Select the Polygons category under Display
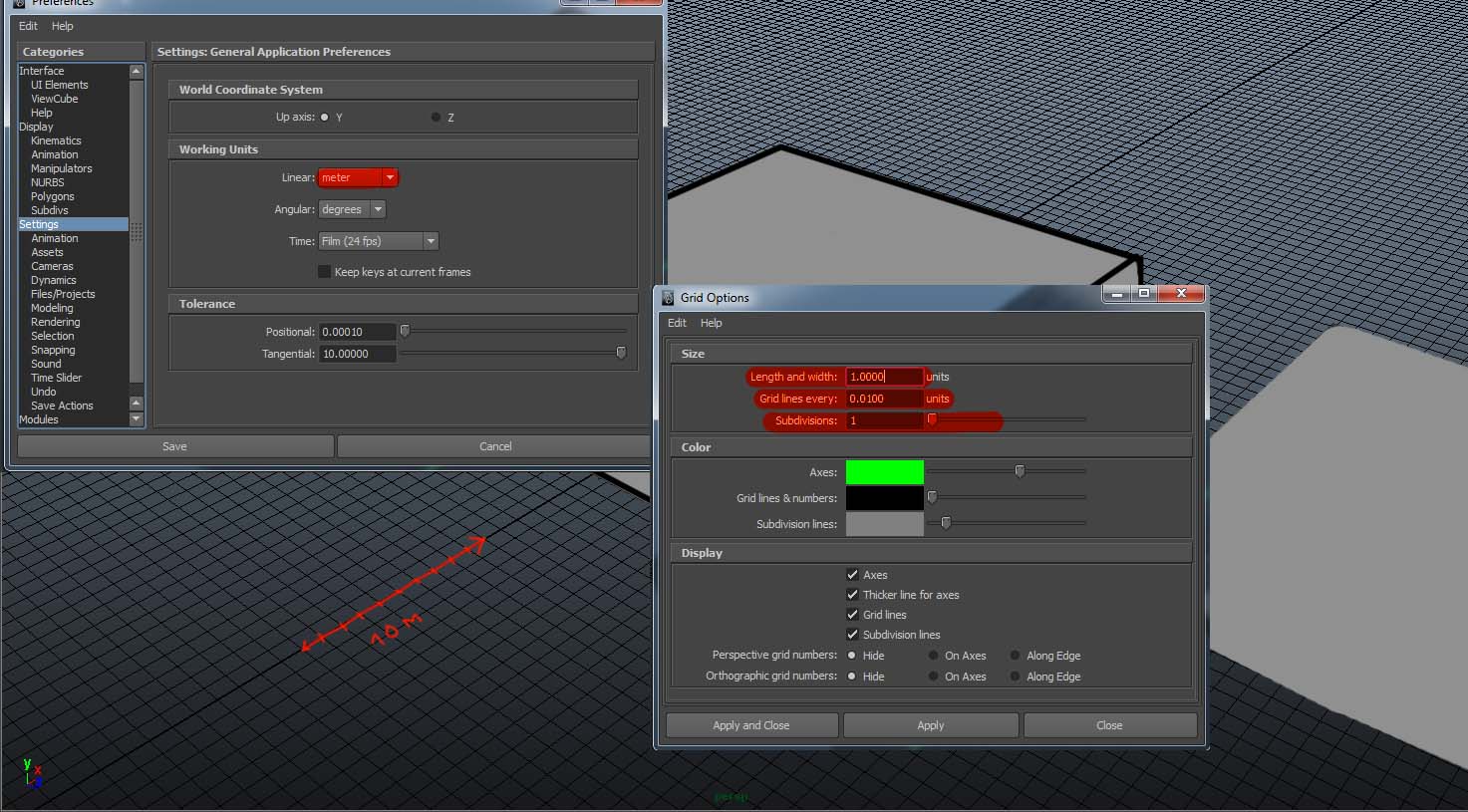 [x=52, y=196]
